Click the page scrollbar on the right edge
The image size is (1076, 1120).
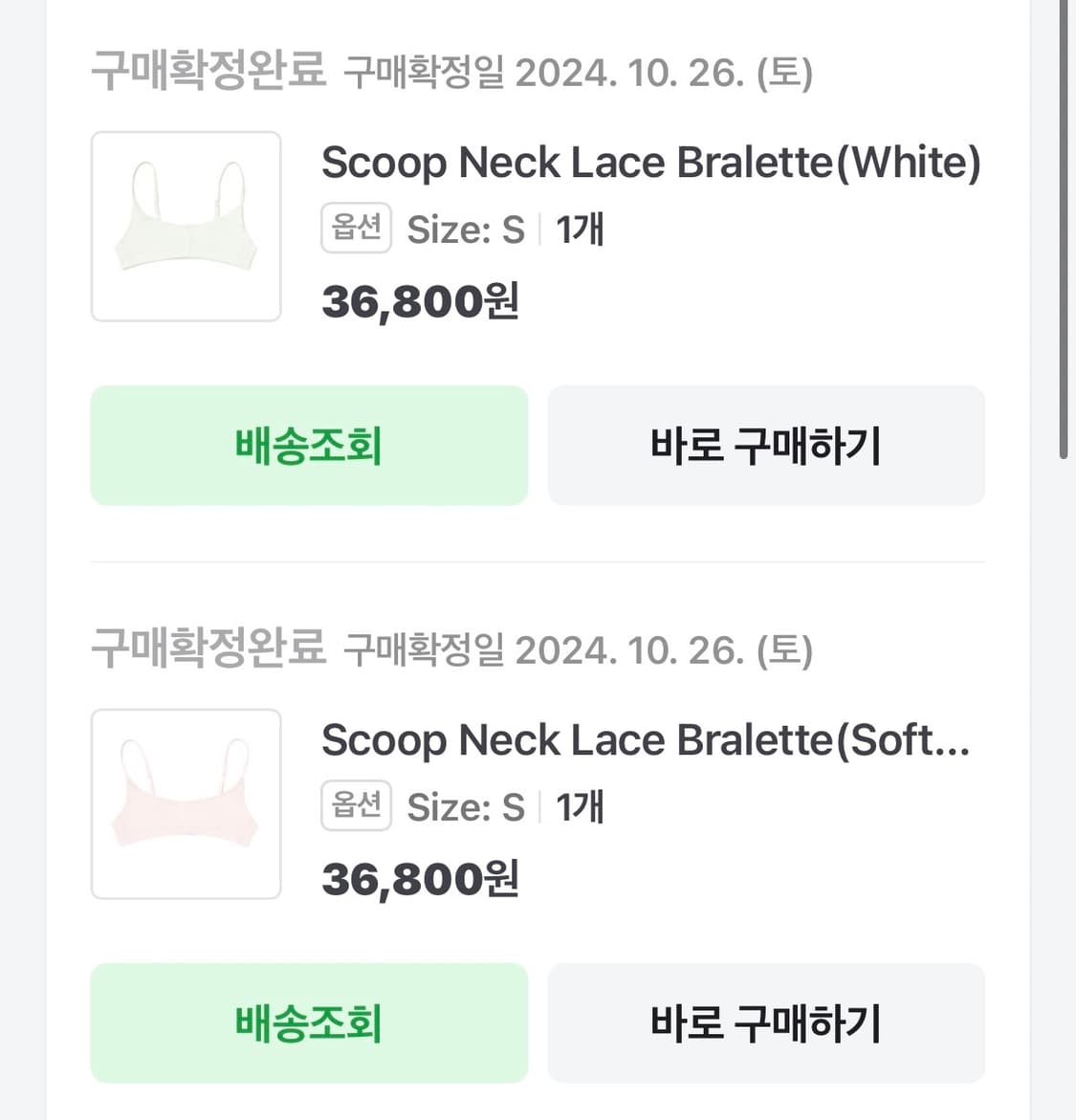coord(1063,230)
